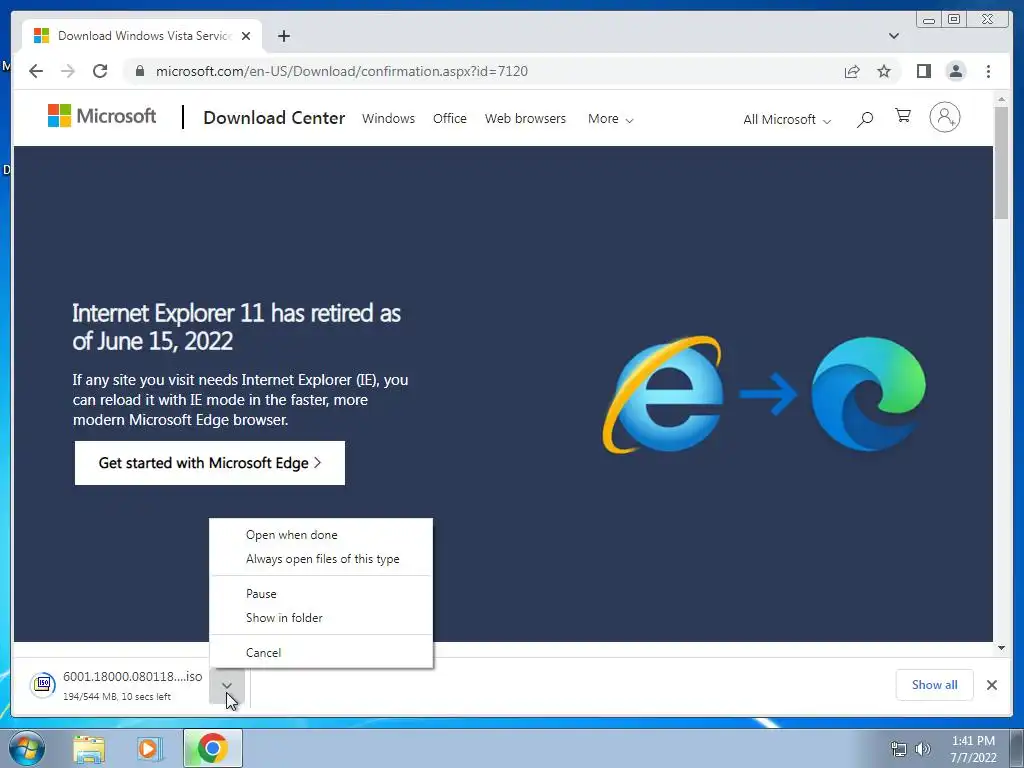This screenshot has width=1024, height=768.
Task: Click the Internet Explorer logo image
Action: pyautogui.click(x=663, y=394)
